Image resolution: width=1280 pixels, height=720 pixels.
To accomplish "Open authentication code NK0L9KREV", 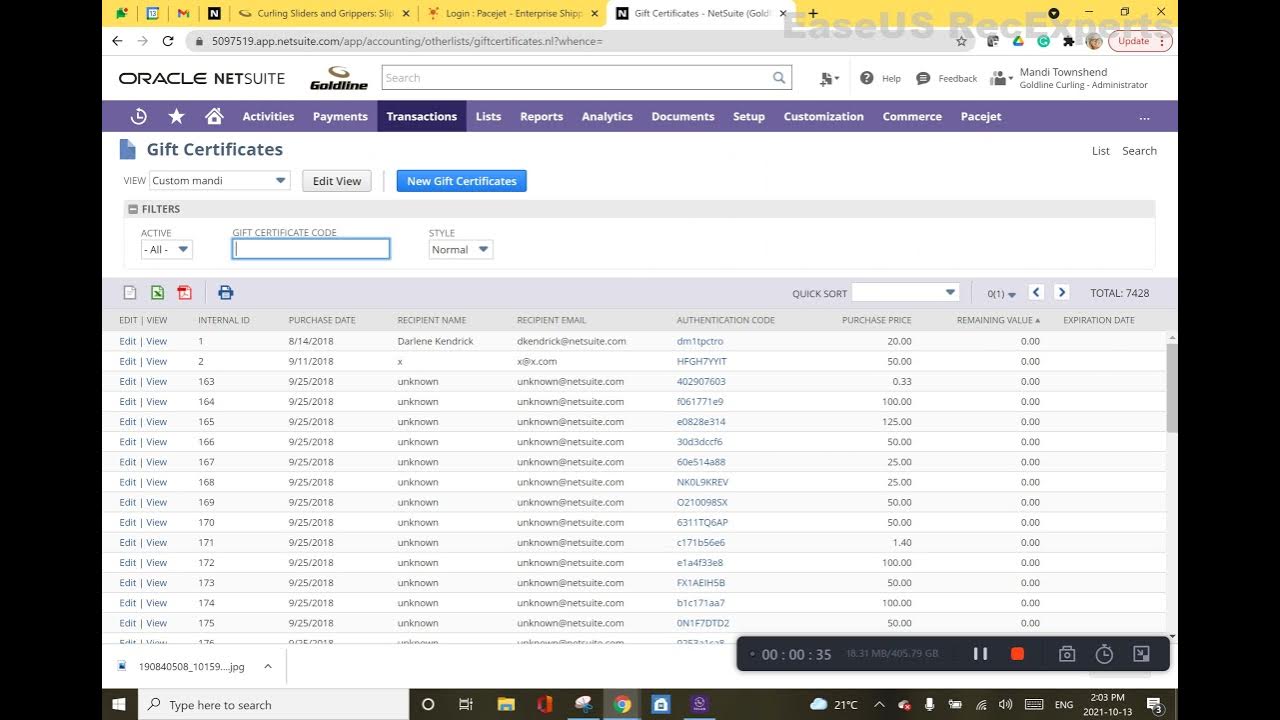I will (702, 482).
